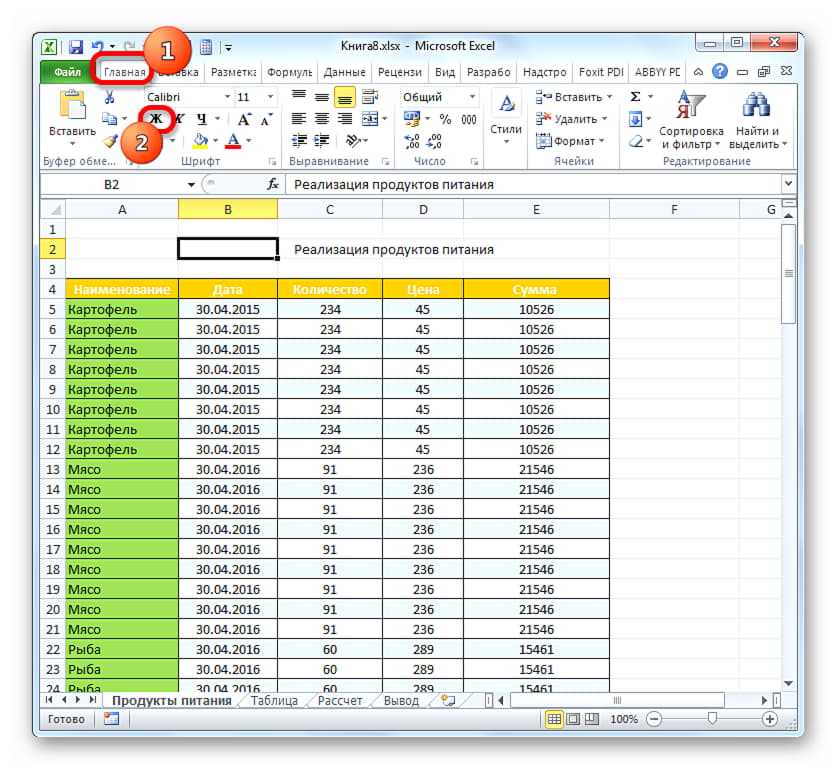Click the Paste clipboard icon
This screenshot has width=837, height=770.
(72, 108)
